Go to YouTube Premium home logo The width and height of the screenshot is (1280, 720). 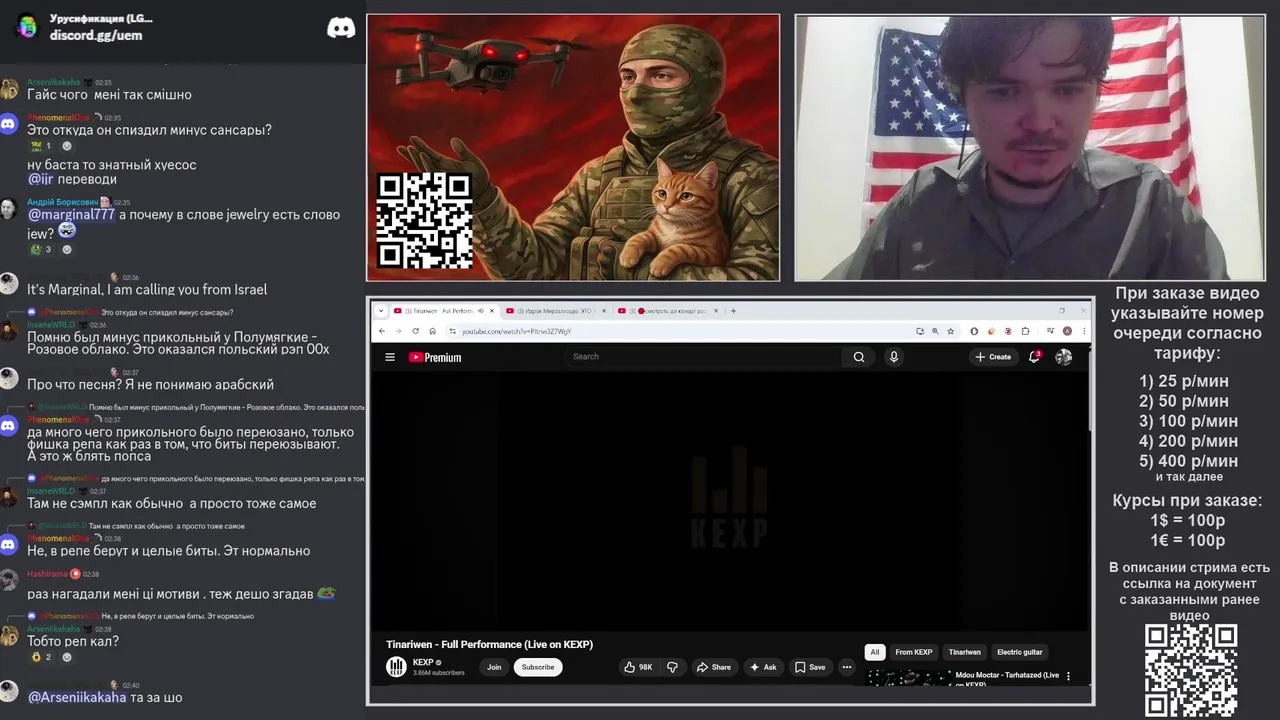pos(435,357)
